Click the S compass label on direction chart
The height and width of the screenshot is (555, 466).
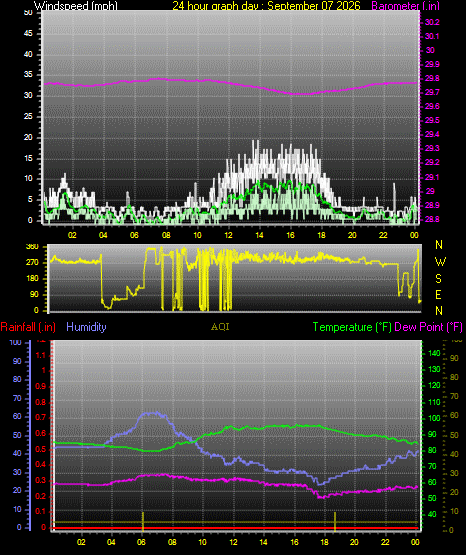[438, 279]
